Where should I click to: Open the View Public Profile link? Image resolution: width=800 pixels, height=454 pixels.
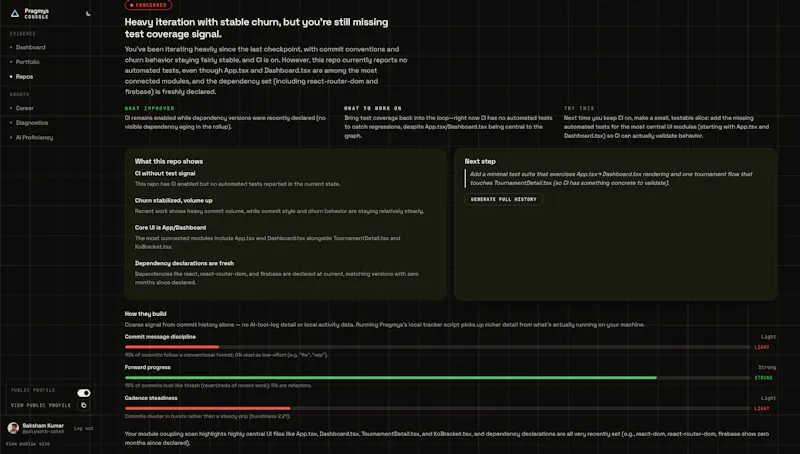pos(41,406)
